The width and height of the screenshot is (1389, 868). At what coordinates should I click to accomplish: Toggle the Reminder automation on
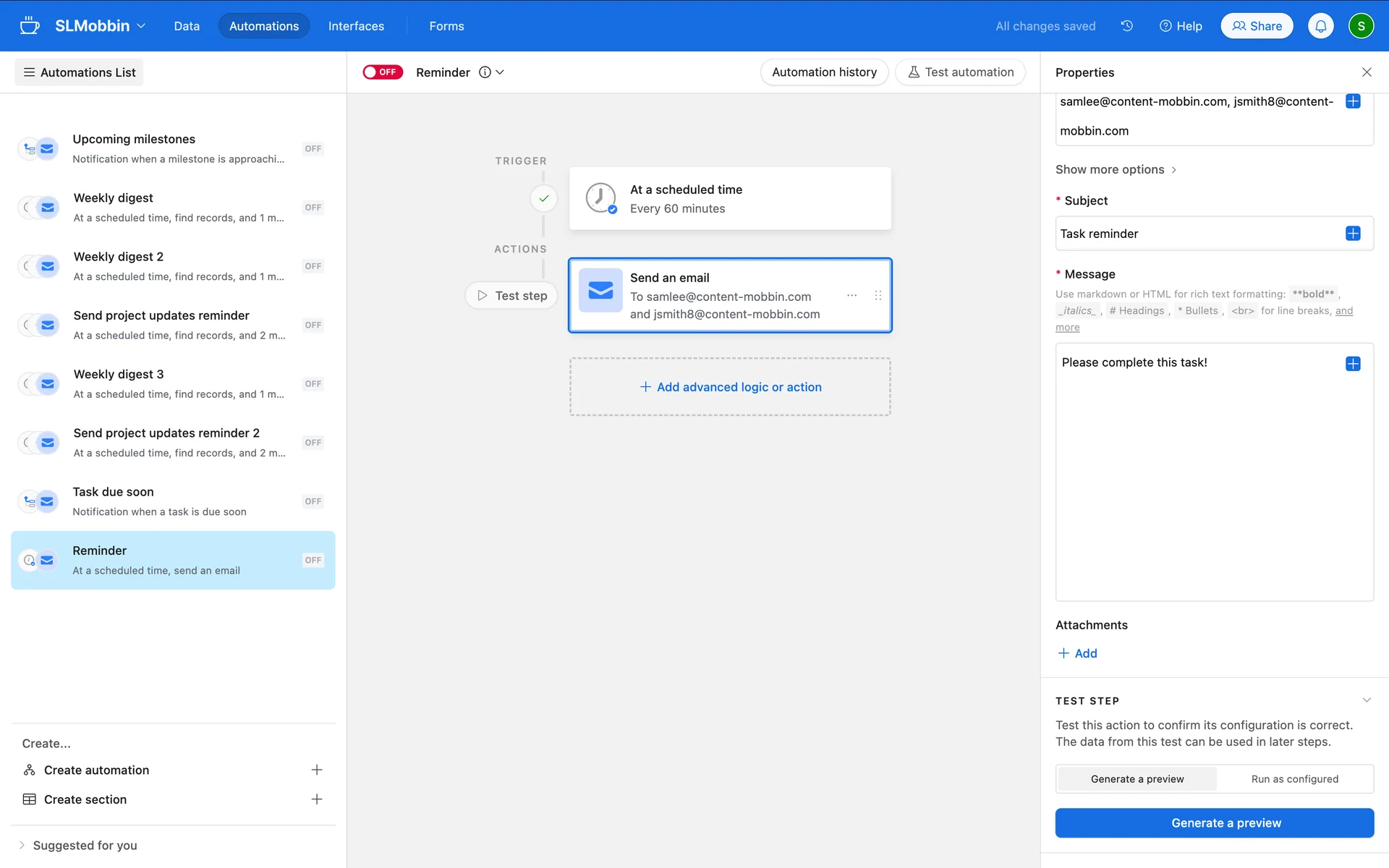pyautogui.click(x=382, y=72)
